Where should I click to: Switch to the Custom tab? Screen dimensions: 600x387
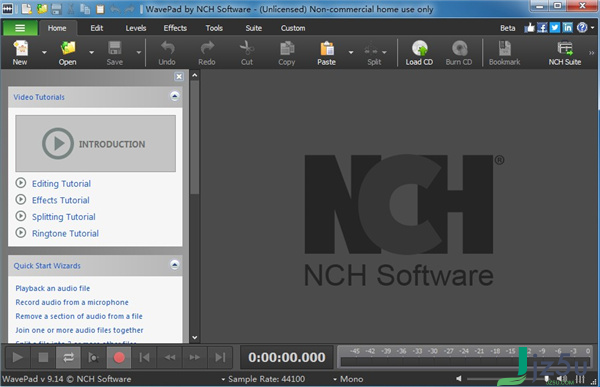click(x=293, y=28)
